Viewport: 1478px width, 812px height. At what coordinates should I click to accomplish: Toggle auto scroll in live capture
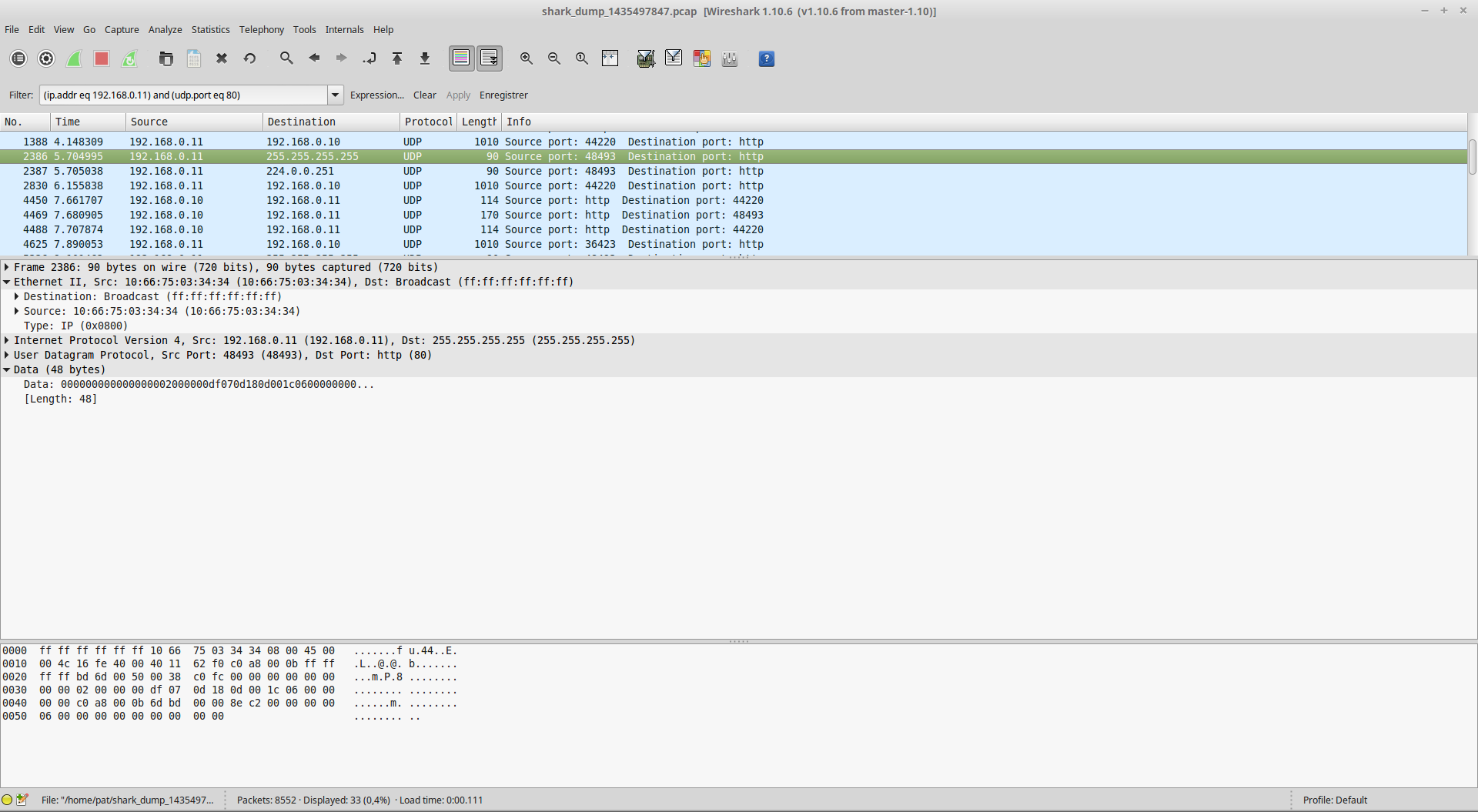(x=489, y=58)
